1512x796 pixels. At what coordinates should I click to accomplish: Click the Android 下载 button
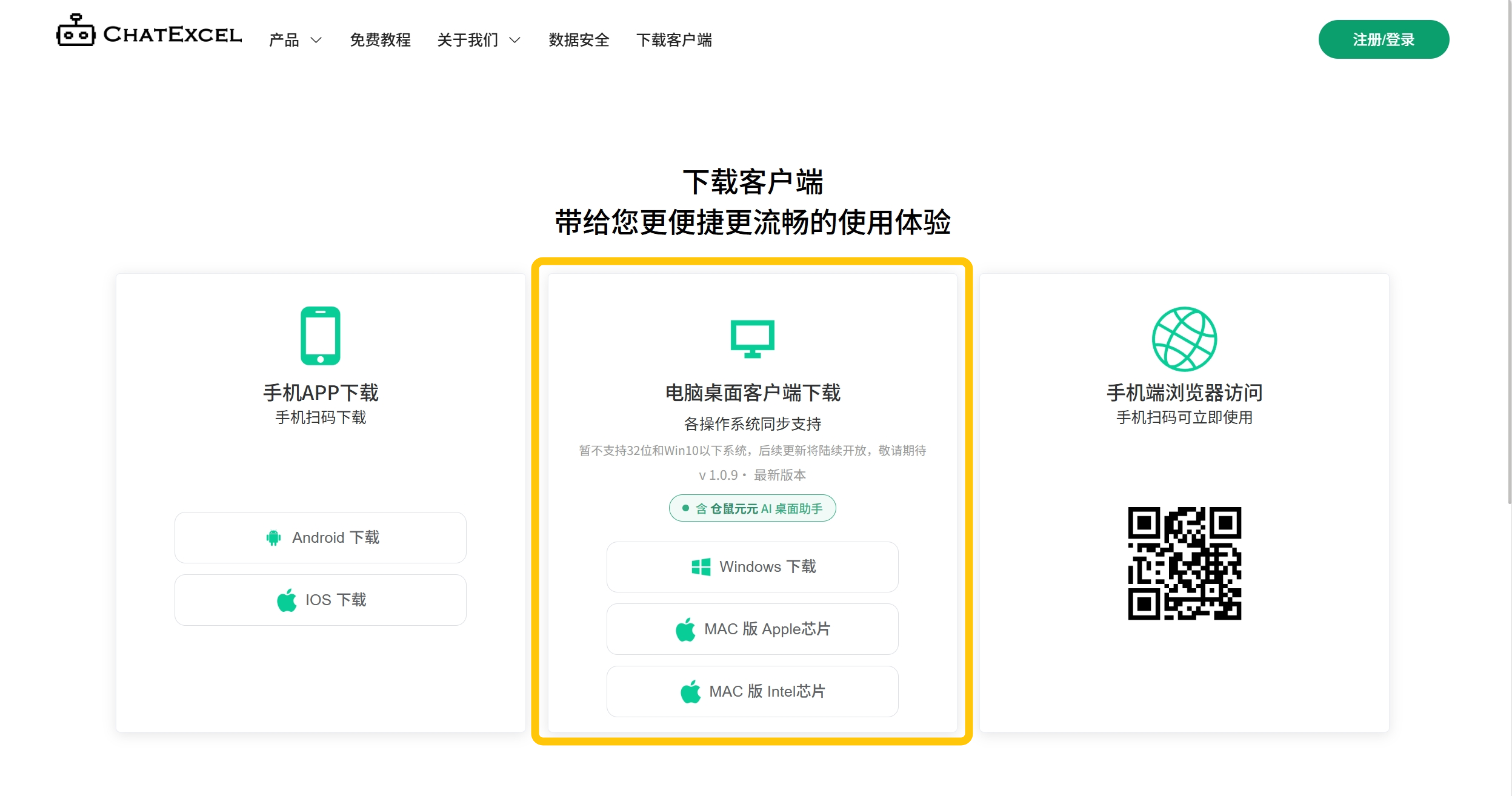[x=321, y=537]
